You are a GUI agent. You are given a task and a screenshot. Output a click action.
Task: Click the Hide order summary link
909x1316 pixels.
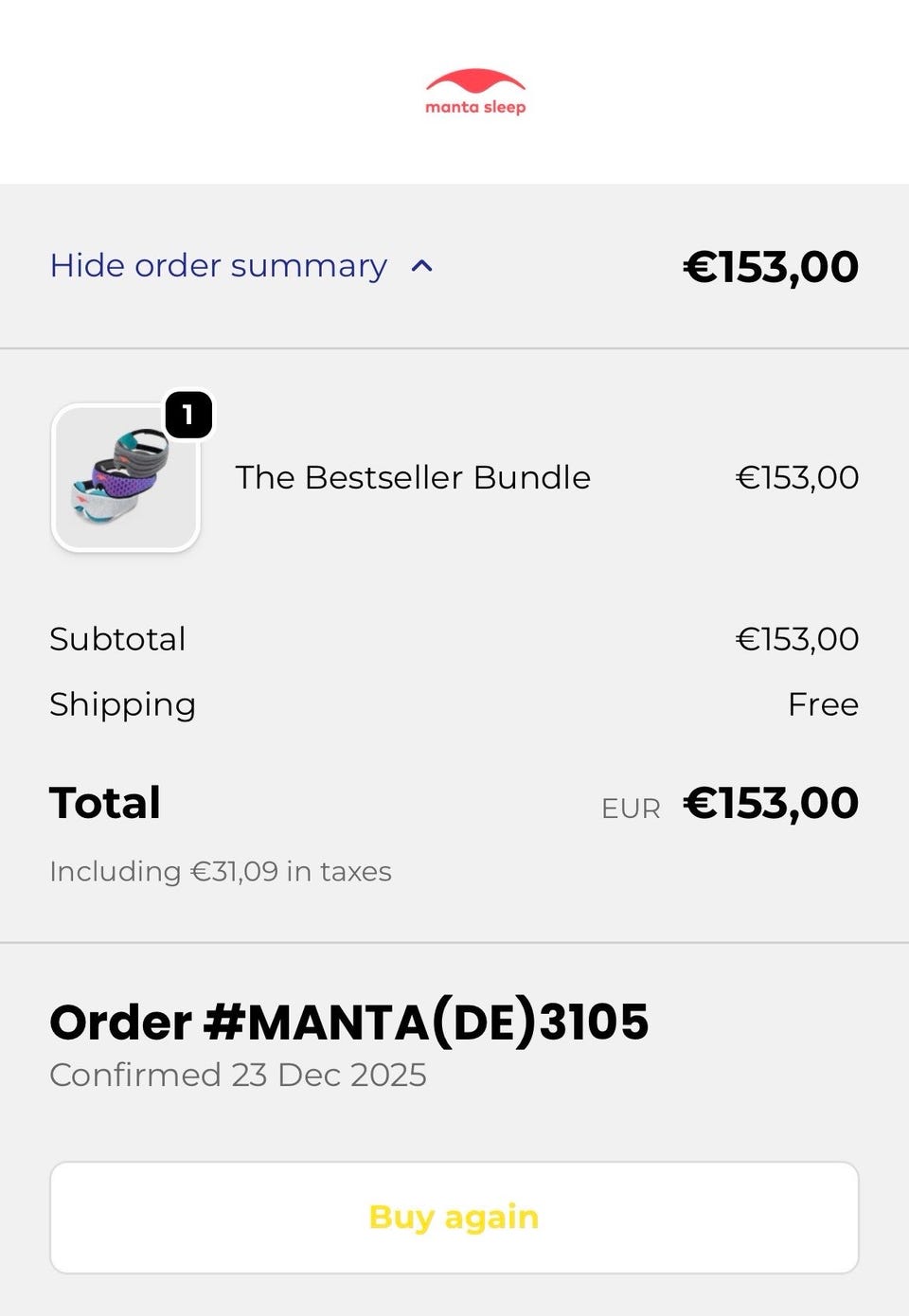click(219, 266)
